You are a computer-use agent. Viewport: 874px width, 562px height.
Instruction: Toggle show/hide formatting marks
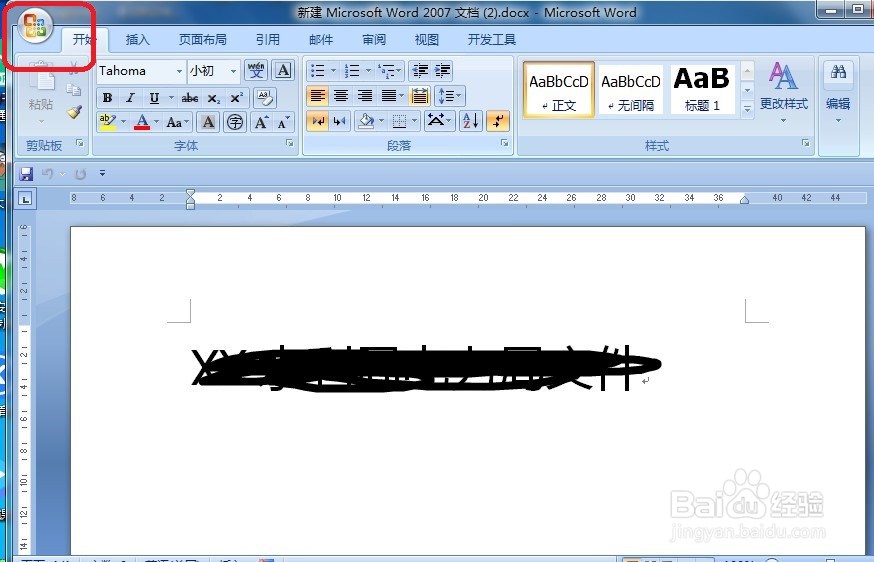pos(497,121)
